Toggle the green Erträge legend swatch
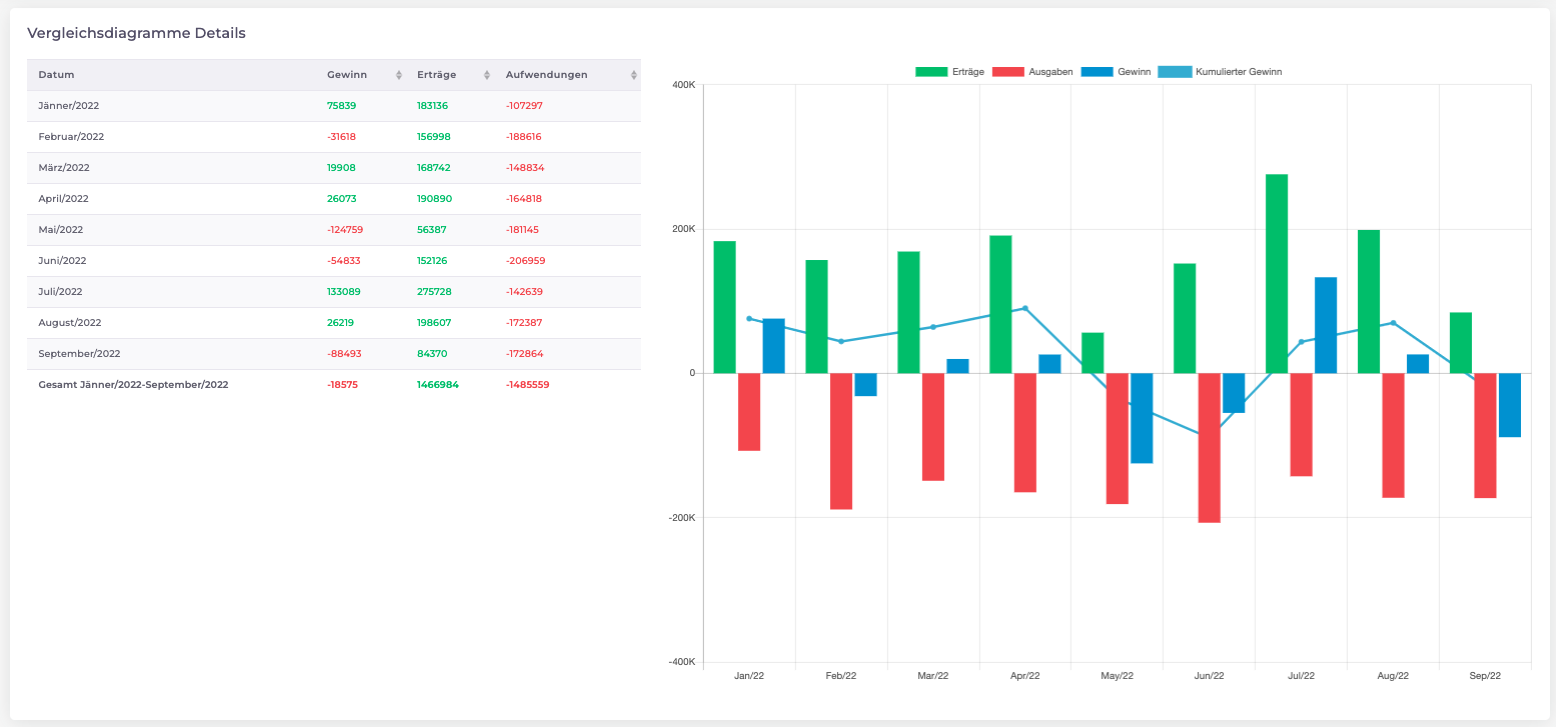 point(931,72)
